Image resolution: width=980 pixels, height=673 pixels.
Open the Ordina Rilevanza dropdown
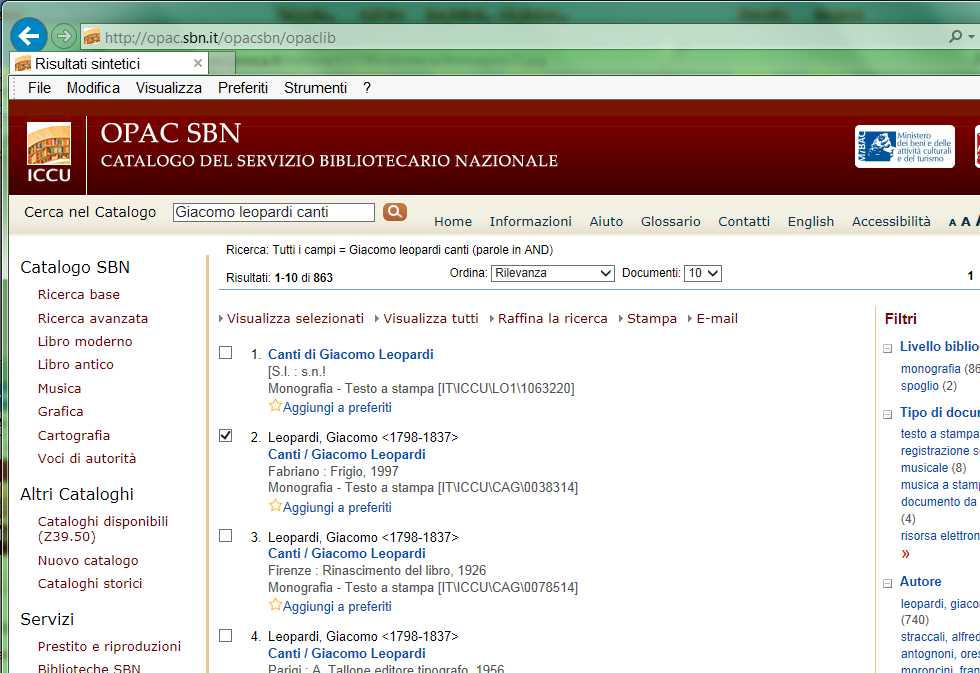tap(552, 273)
